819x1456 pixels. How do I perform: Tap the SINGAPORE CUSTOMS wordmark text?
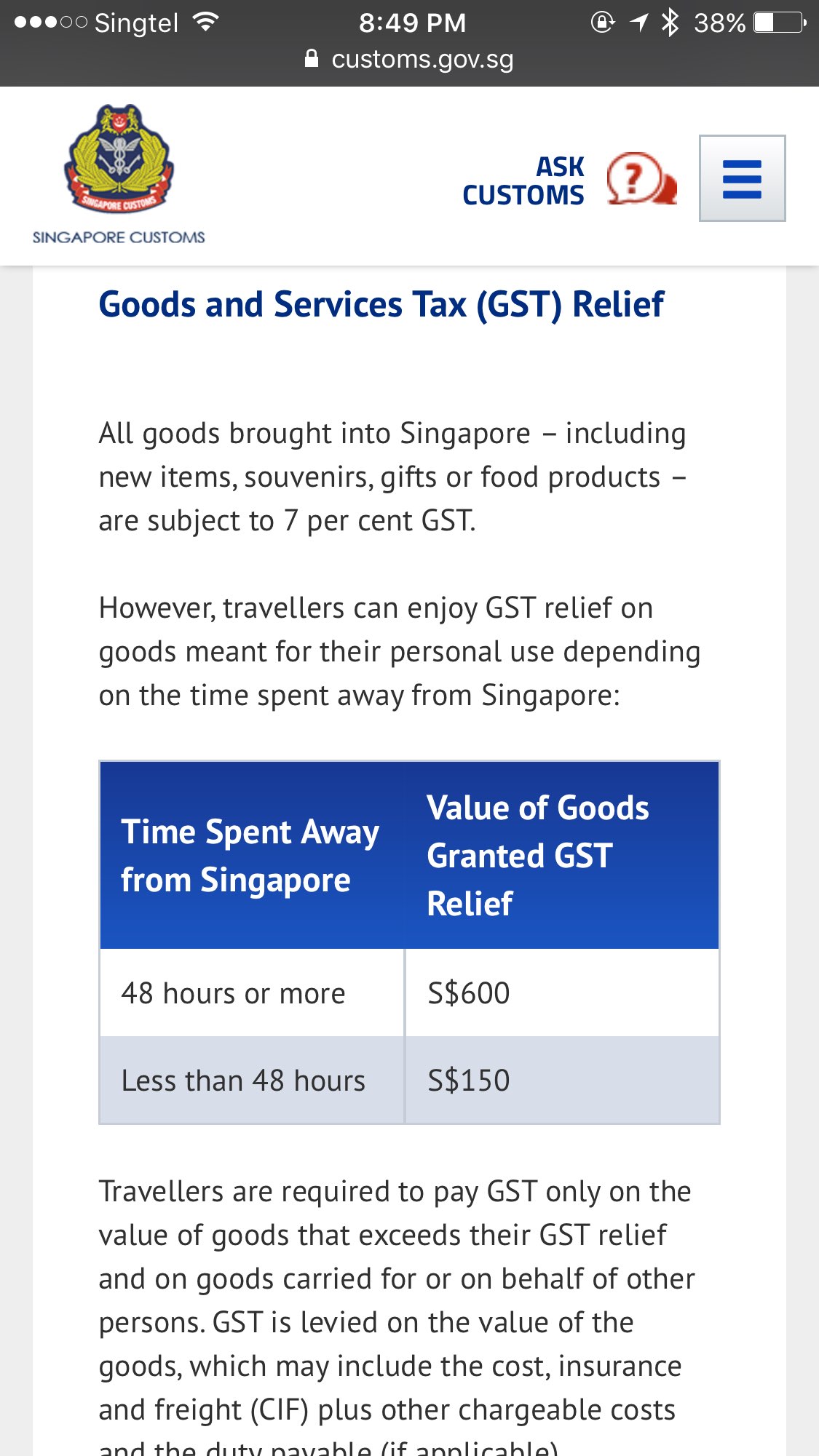(x=119, y=237)
